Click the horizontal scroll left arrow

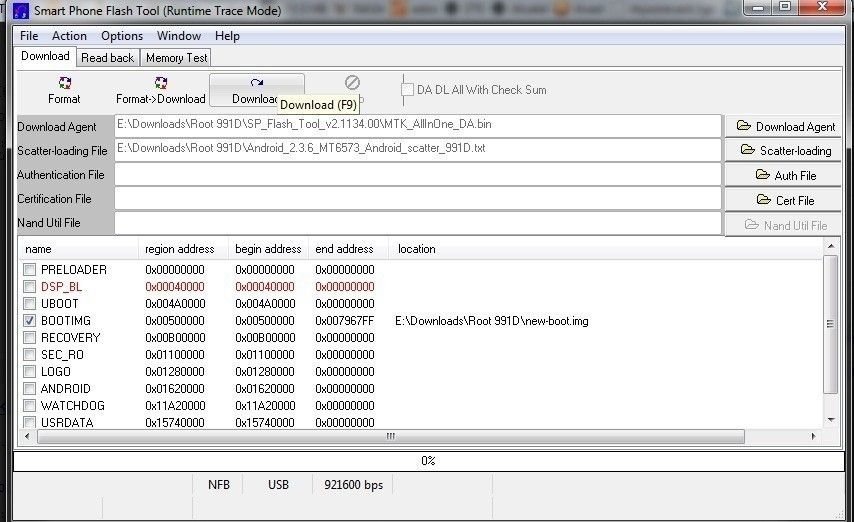(x=27, y=436)
